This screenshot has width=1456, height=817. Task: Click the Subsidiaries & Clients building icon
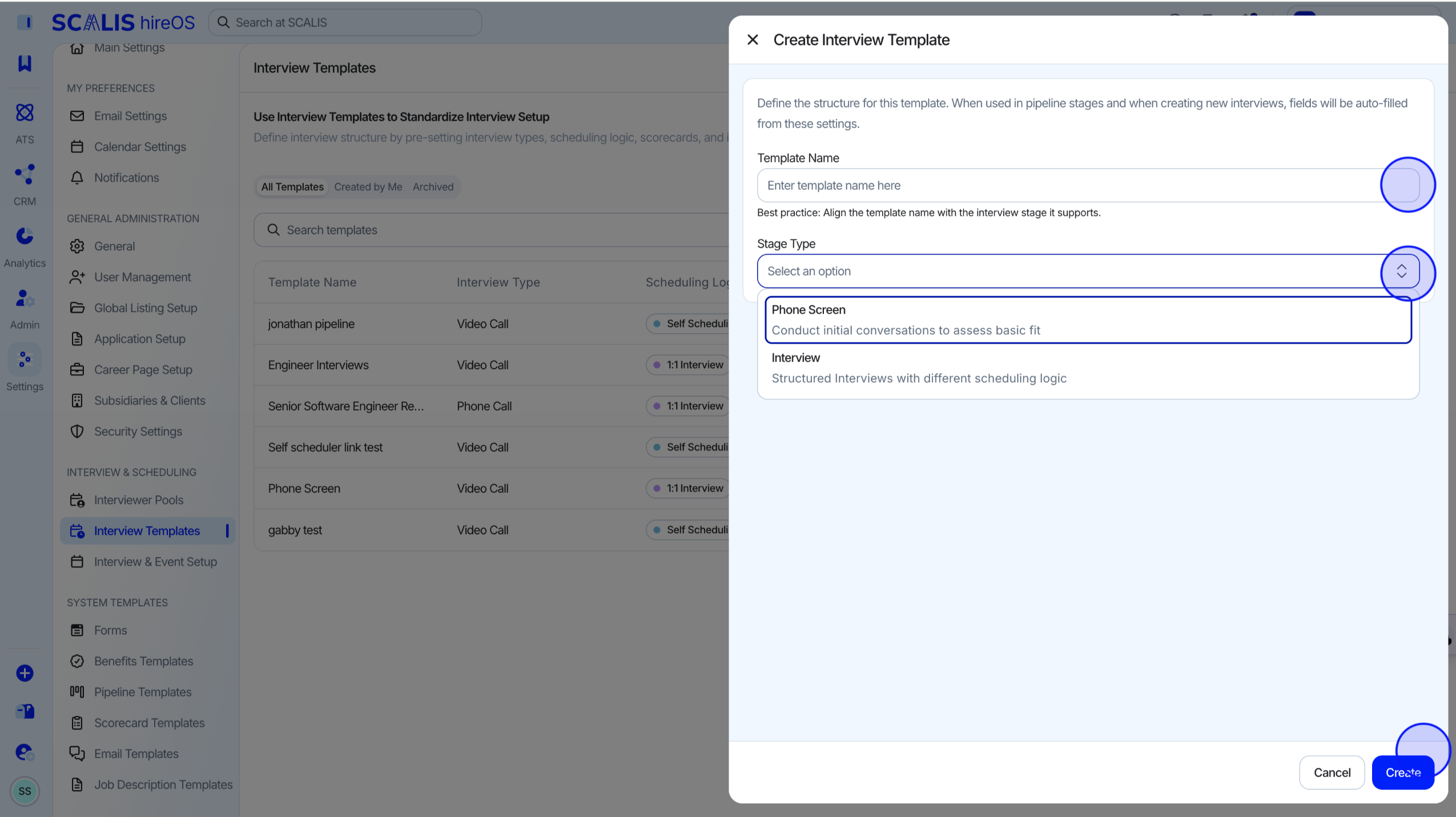click(77, 401)
